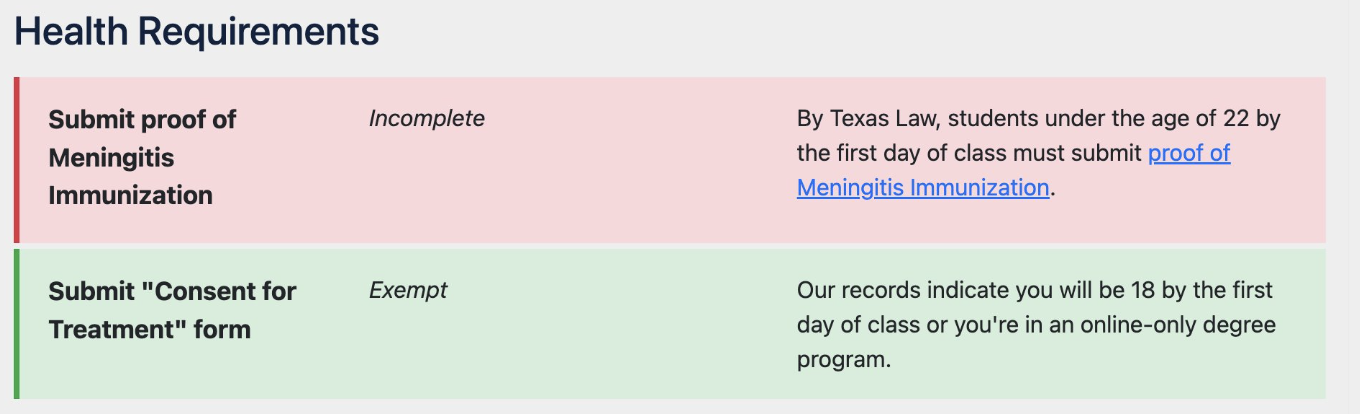Click the word "Immunization" in the bold title
1360x414 pixels.
click(x=130, y=195)
